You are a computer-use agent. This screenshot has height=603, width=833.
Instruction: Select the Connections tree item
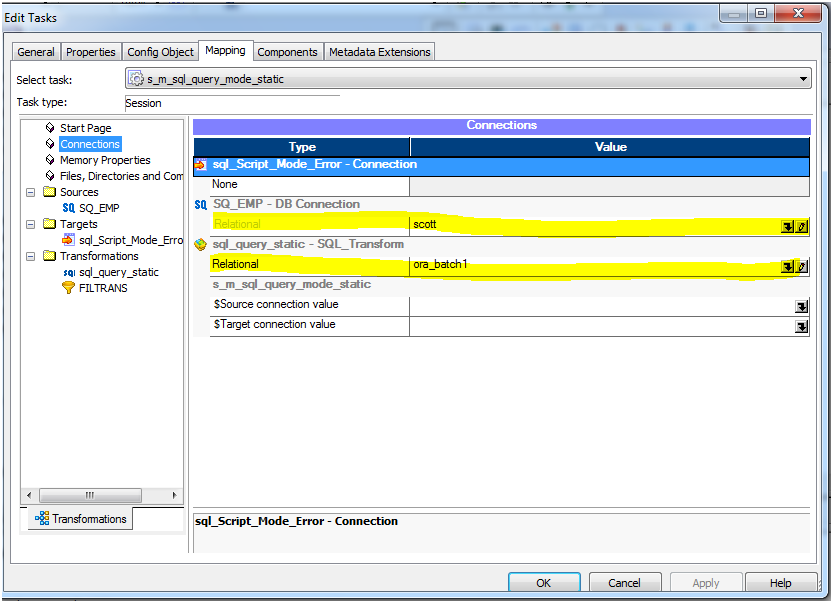click(x=89, y=143)
